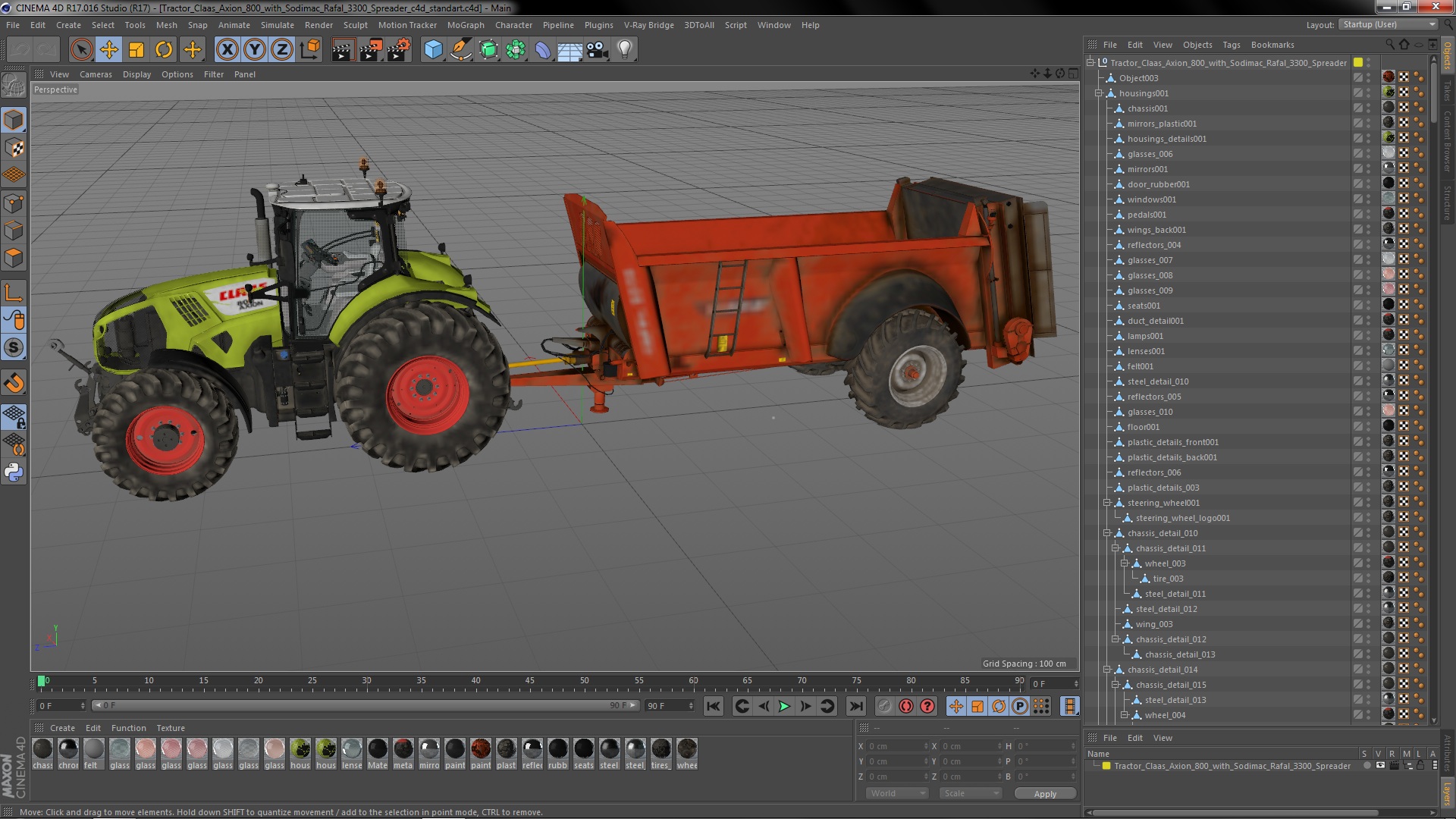Switch to Texture mode checkered cube

click(14, 148)
